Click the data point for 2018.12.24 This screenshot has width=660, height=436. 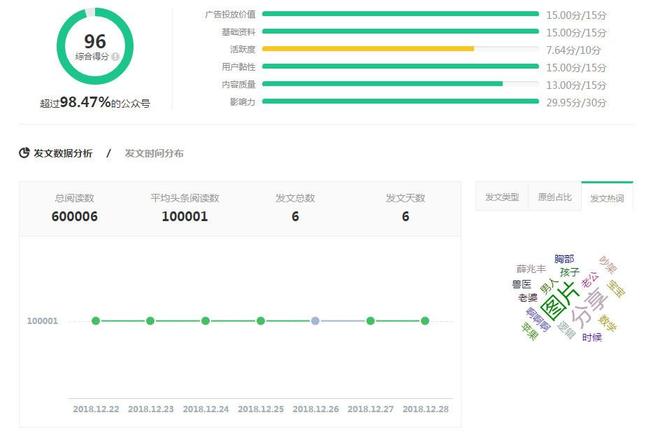pyautogui.click(x=205, y=321)
